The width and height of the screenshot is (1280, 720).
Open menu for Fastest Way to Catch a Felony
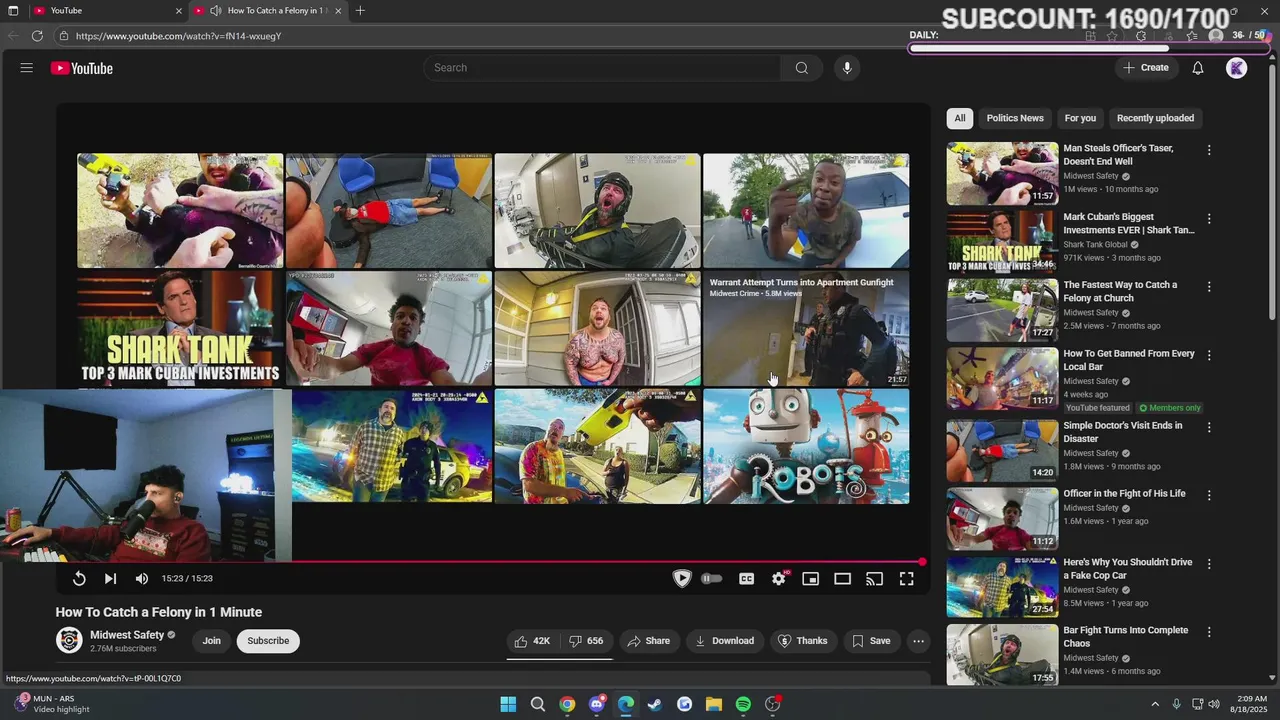[1209, 287]
